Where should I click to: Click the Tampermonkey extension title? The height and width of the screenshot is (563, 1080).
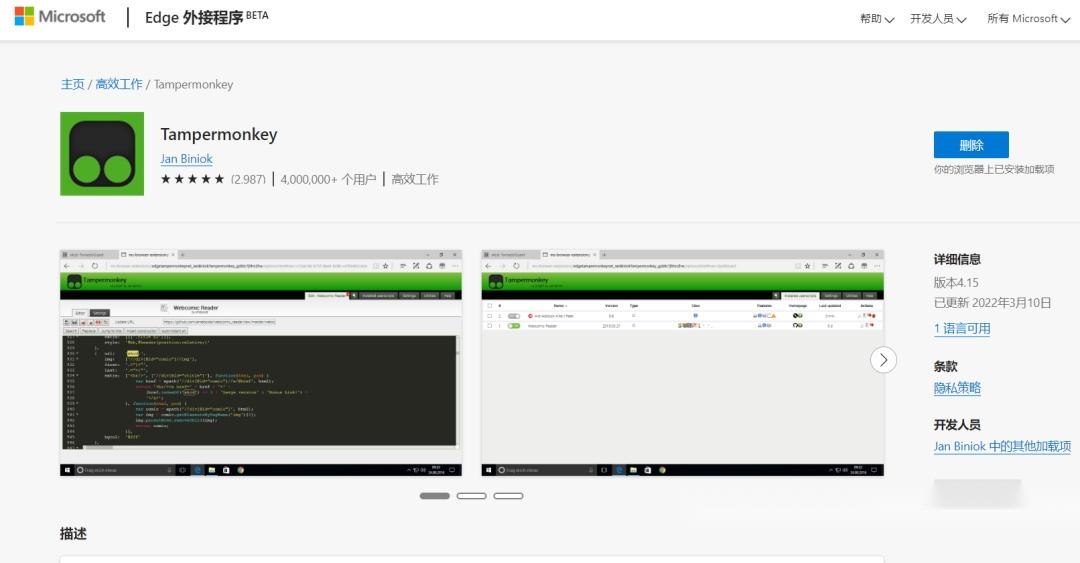pyautogui.click(x=219, y=134)
